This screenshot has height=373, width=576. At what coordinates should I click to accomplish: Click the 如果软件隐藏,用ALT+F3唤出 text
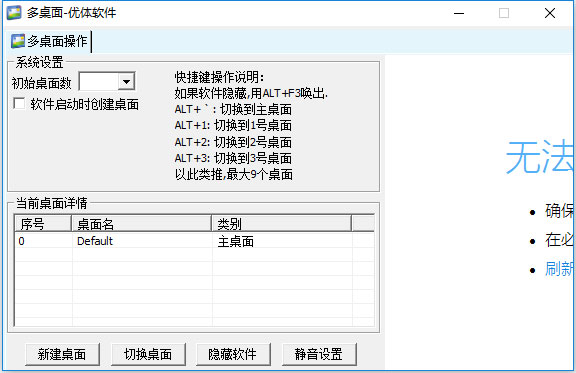pos(251,93)
